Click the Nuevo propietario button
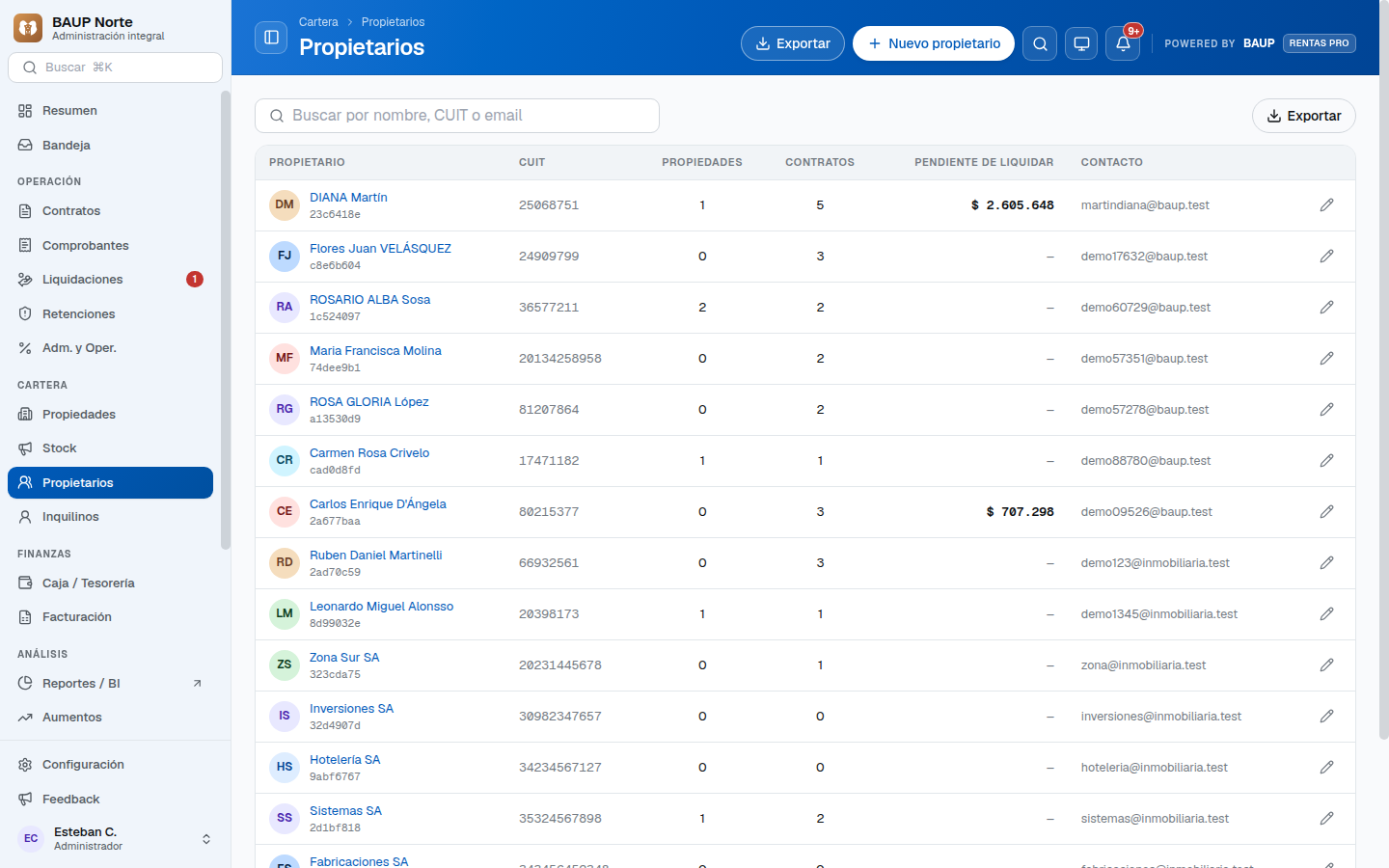Viewport: 1389px width, 868px height. (933, 43)
